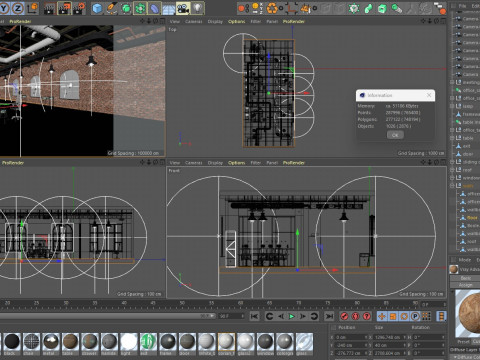Toggle parameter keyframe recording
Image resolution: width=480 pixels, height=360 pixels.
(x=415, y=316)
